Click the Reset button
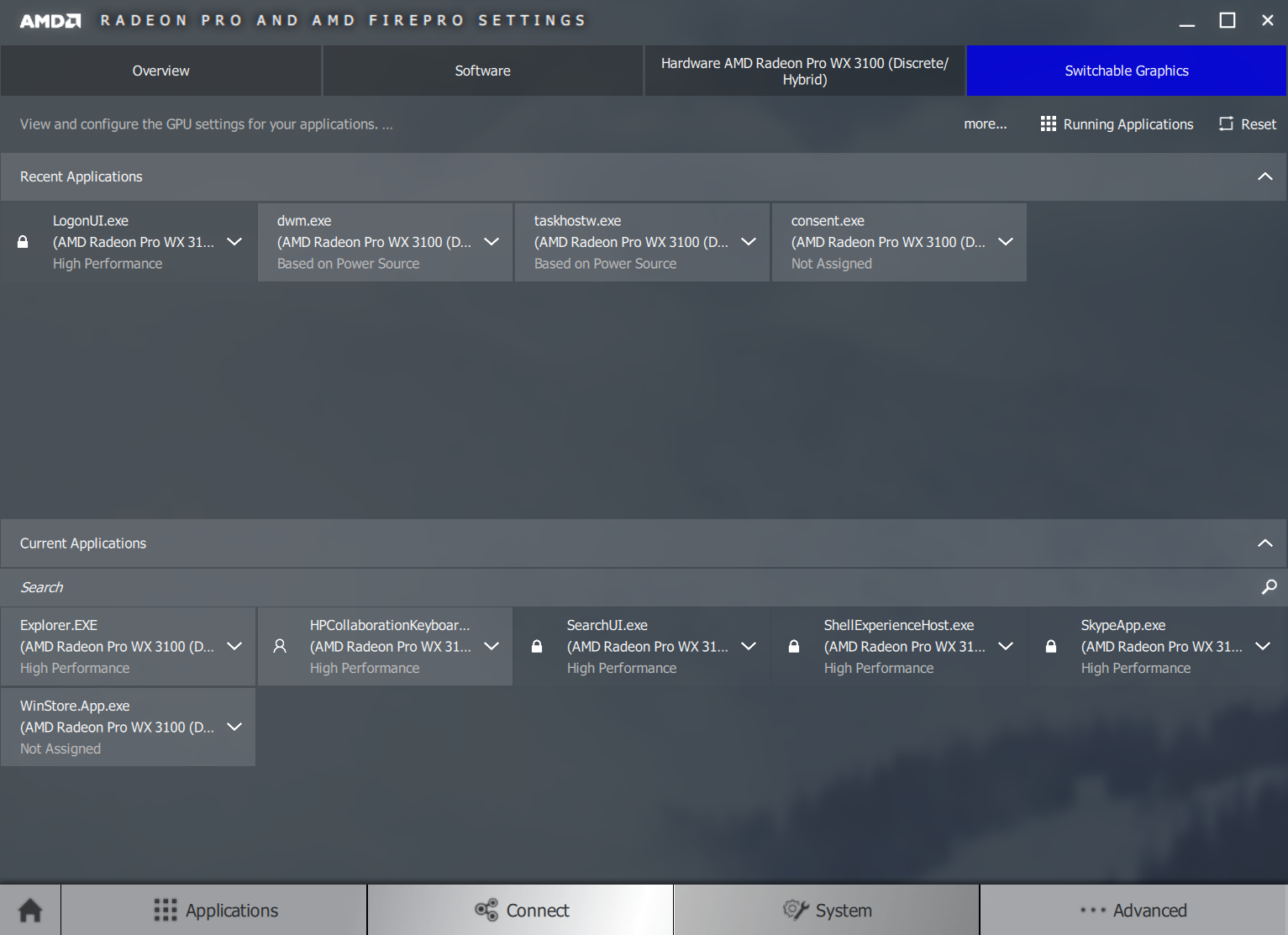Viewport: 1288px width, 935px height. [1248, 124]
